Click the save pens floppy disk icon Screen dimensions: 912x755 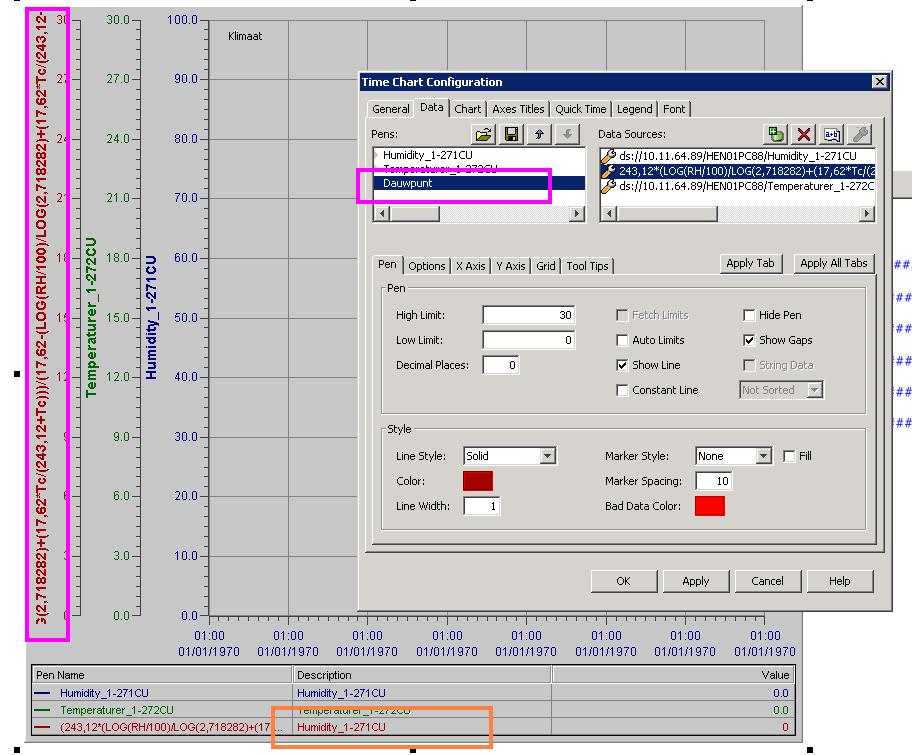click(512, 134)
